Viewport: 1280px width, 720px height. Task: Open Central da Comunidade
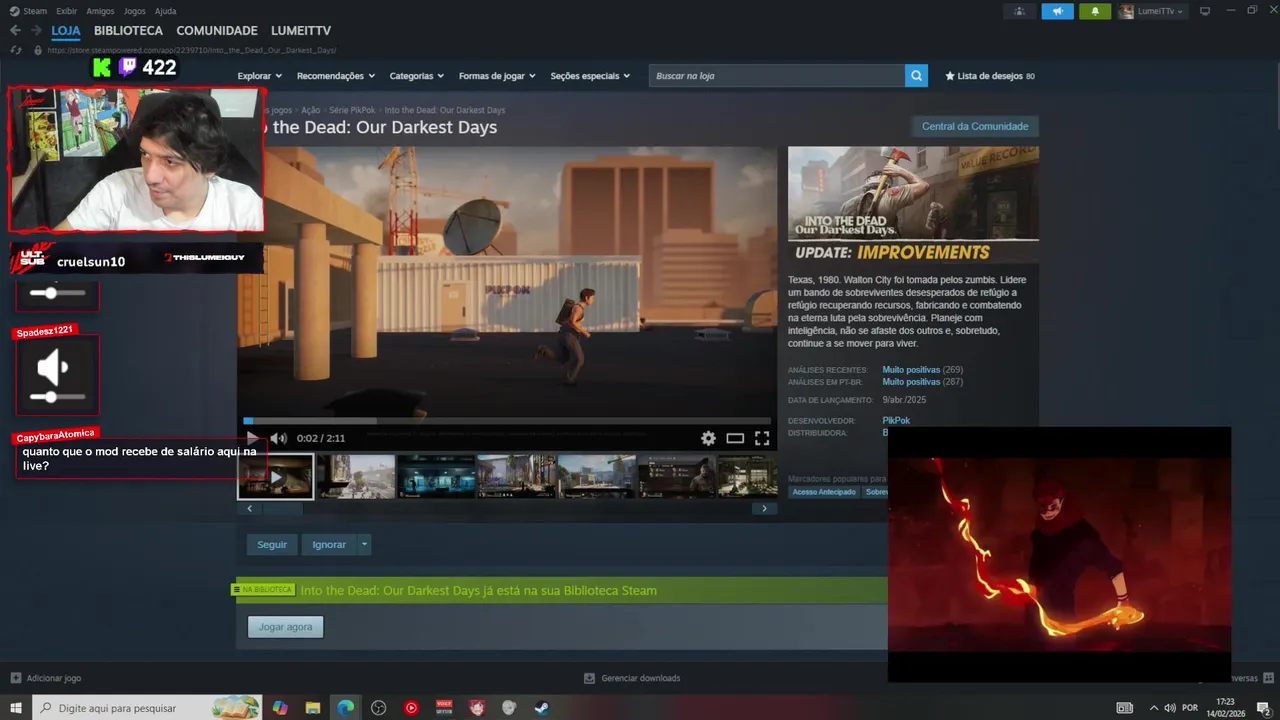pos(975,126)
